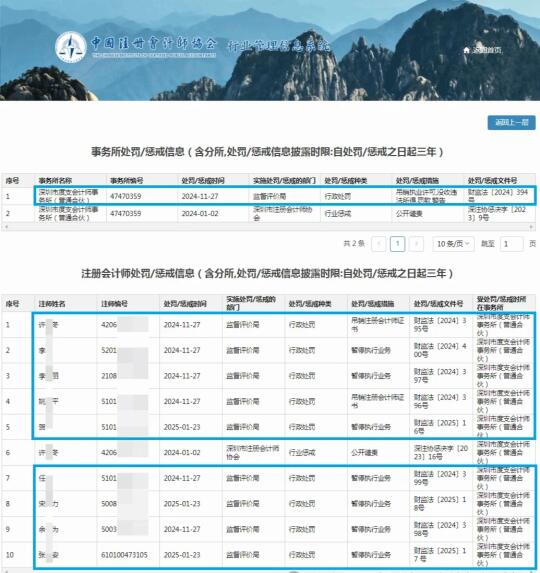Select first firm penalty row dated 2024-11-27
This screenshot has width=540, height=573.
(x=269, y=196)
